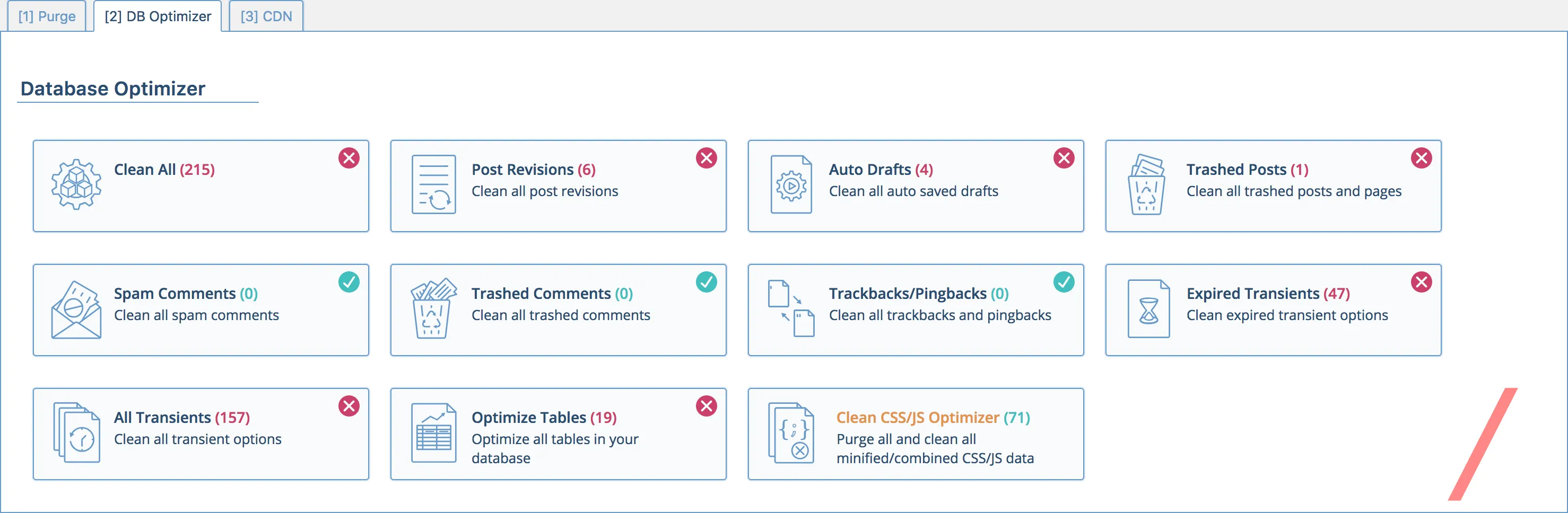
Task: Click the Trackbacks/Pingbacks linked pages icon
Action: [792, 310]
